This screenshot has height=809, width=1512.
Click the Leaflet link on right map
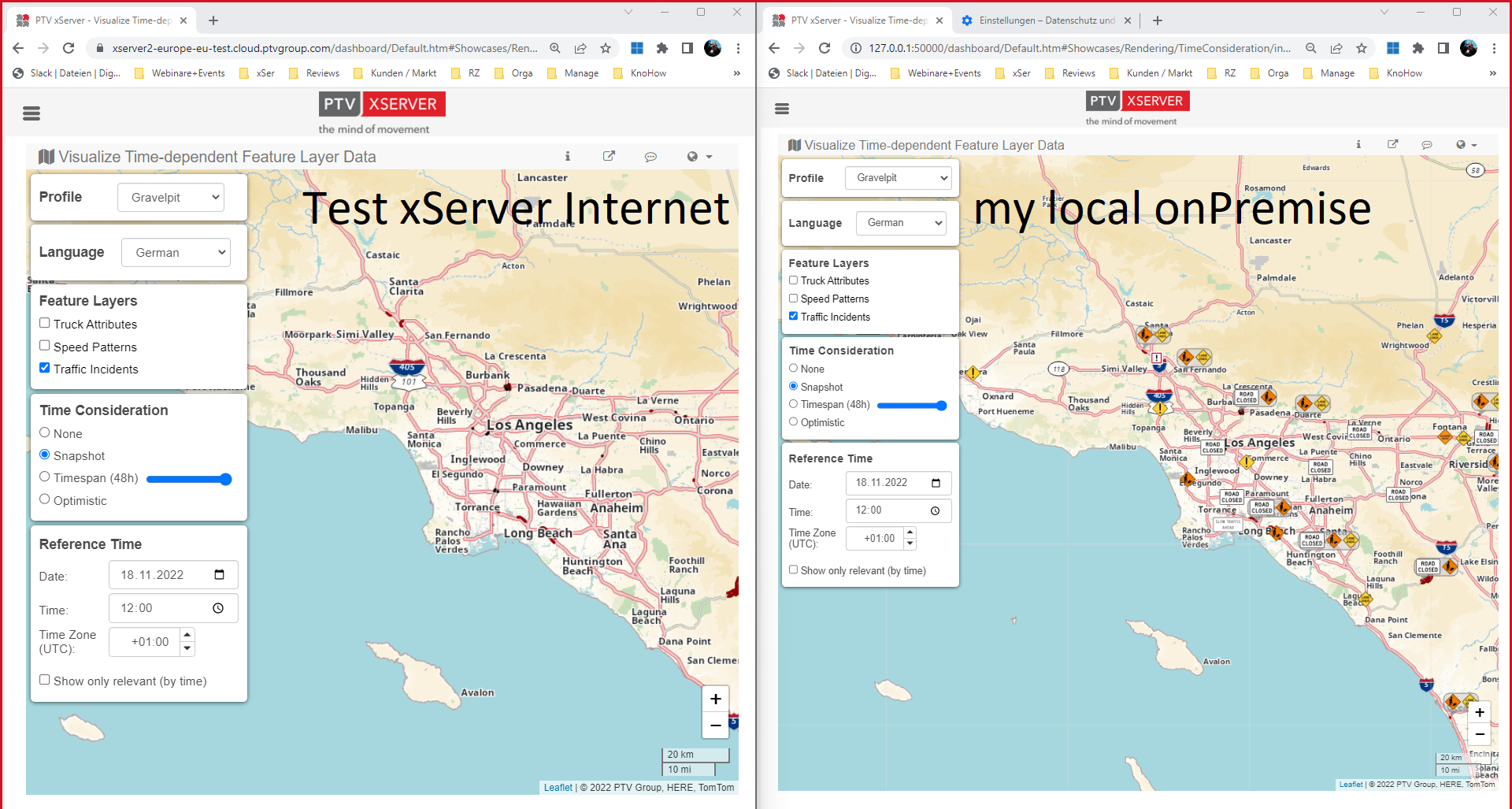coord(1351,785)
